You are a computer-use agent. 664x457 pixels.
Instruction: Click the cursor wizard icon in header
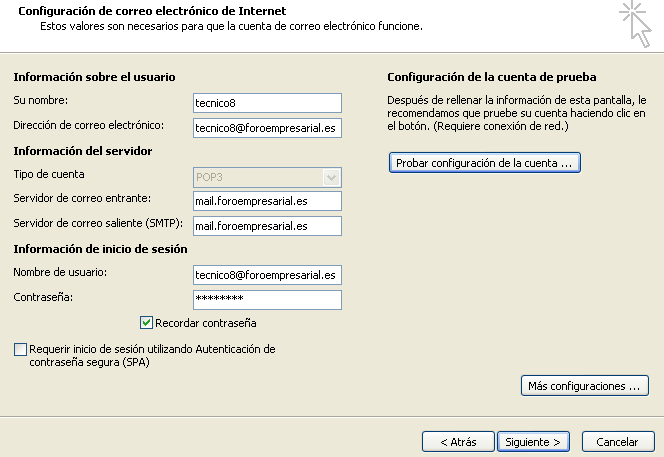coord(635,24)
